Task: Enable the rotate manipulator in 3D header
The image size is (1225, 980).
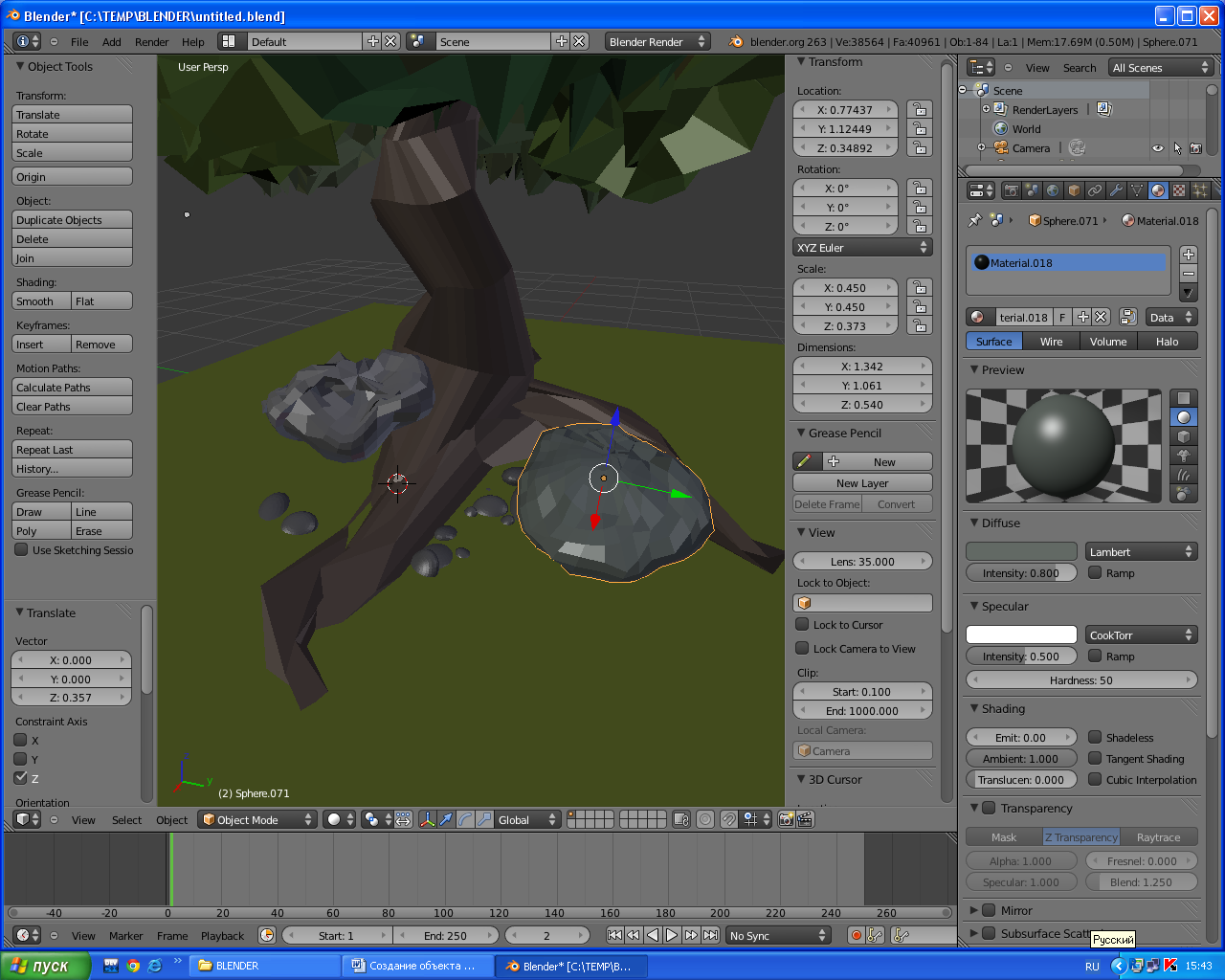Action: click(465, 819)
